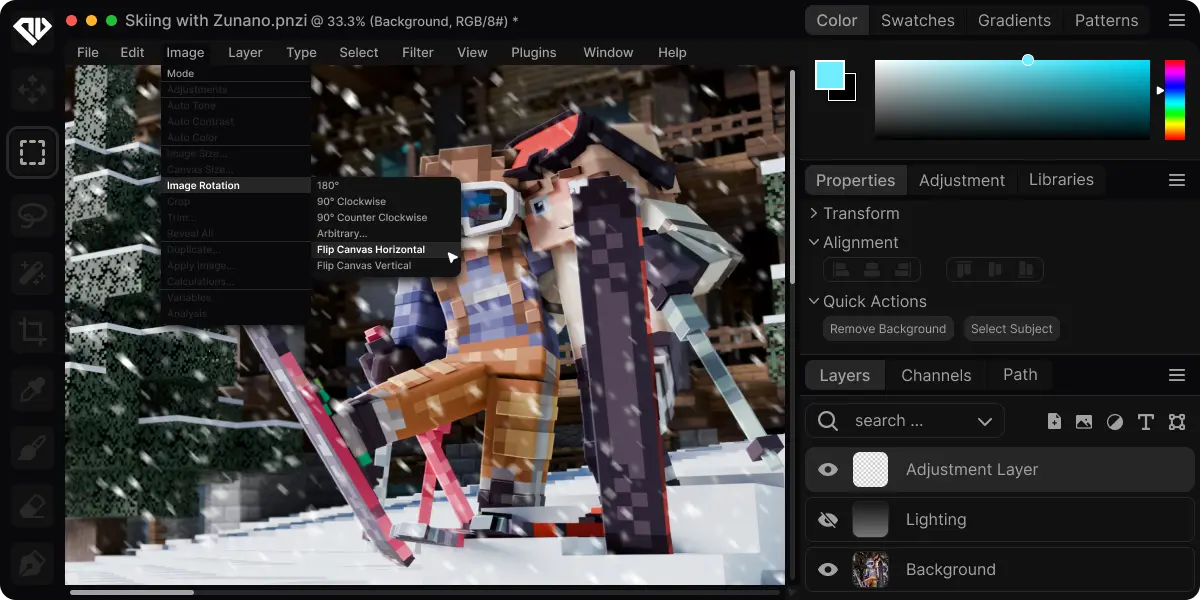The height and width of the screenshot is (600, 1200).
Task: Select the Move tool
Action: [x=32, y=90]
